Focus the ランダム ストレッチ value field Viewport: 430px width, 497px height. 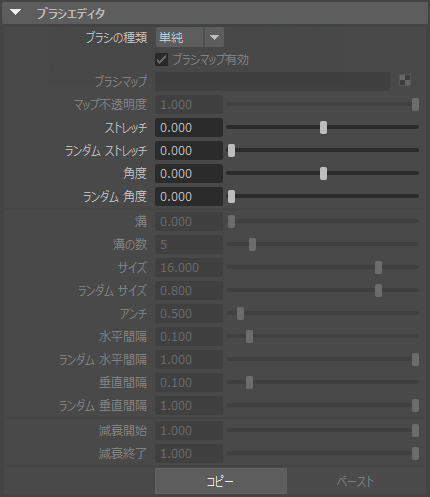(189, 150)
